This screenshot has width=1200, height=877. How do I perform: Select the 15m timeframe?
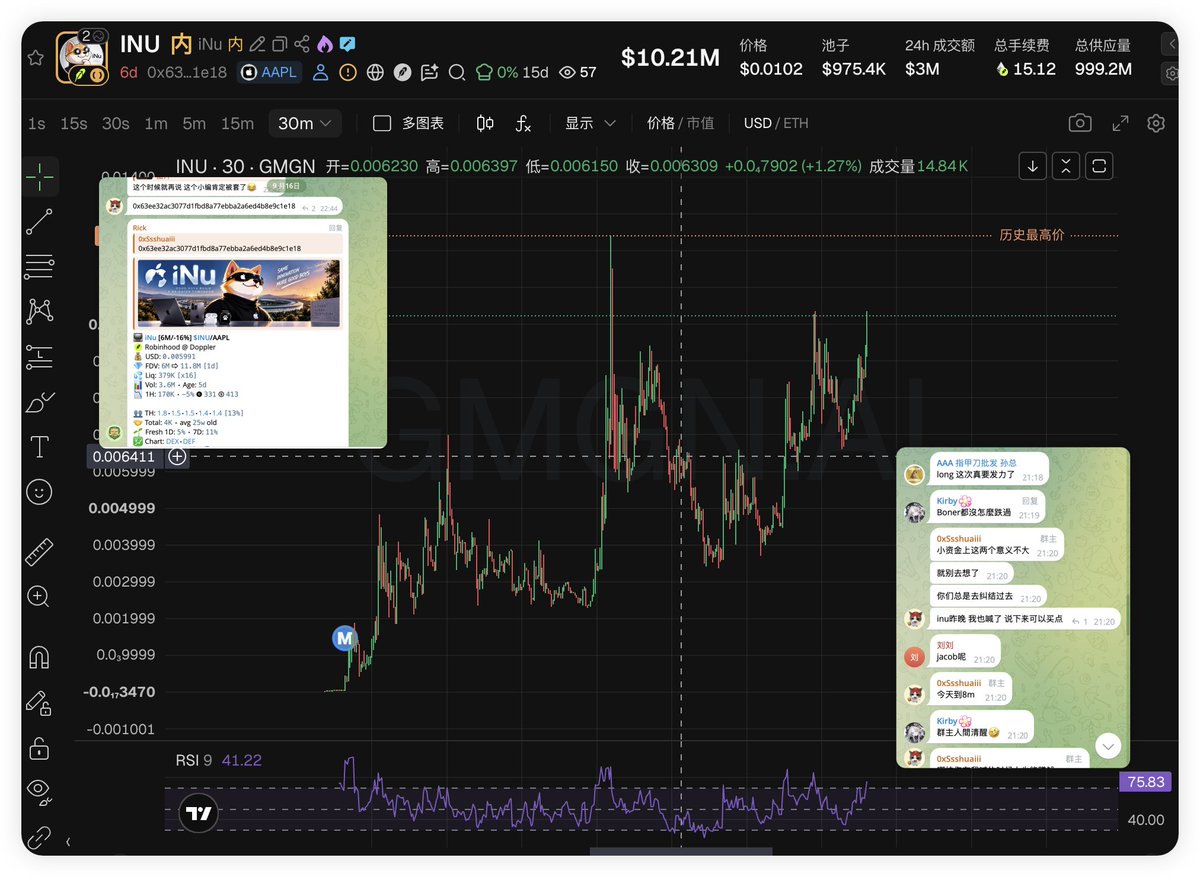tap(237, 123)
